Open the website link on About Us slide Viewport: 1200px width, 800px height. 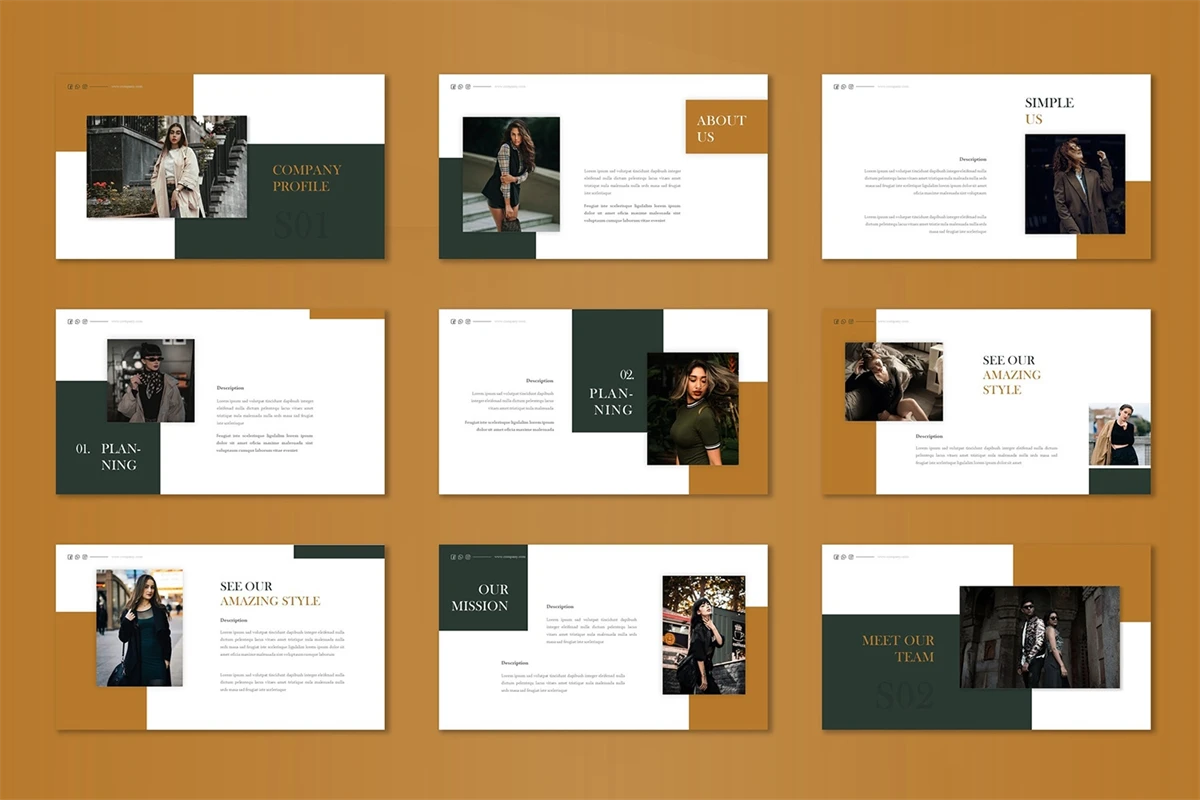coord(511,86)
